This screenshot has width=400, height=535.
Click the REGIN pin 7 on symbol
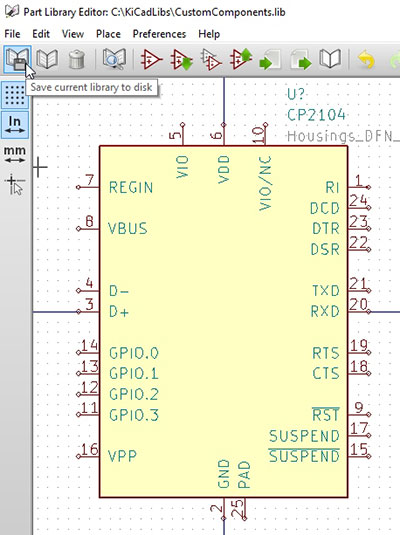point(88,187)
